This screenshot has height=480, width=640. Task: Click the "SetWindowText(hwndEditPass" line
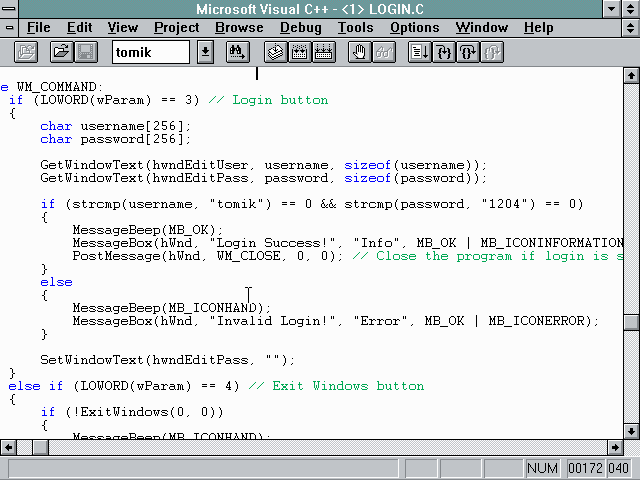click(167, 360)
